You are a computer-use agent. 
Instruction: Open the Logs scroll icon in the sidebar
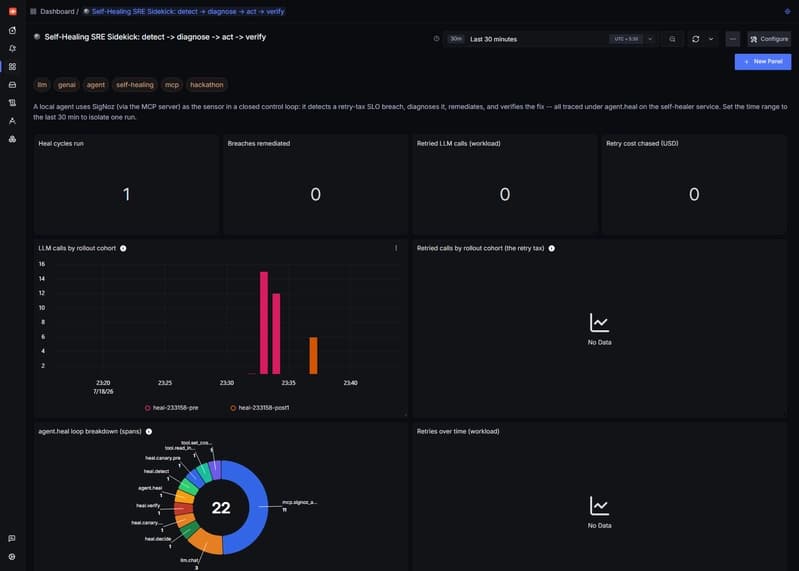[12, 103]
